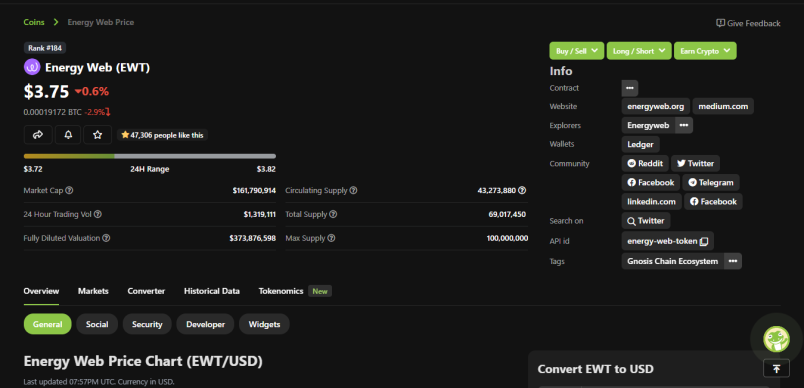Image resolution: width=804 pixels, height=388 pixels.
Task: Open the Facebook link beside linkedin.com
Action: [713, 201]
